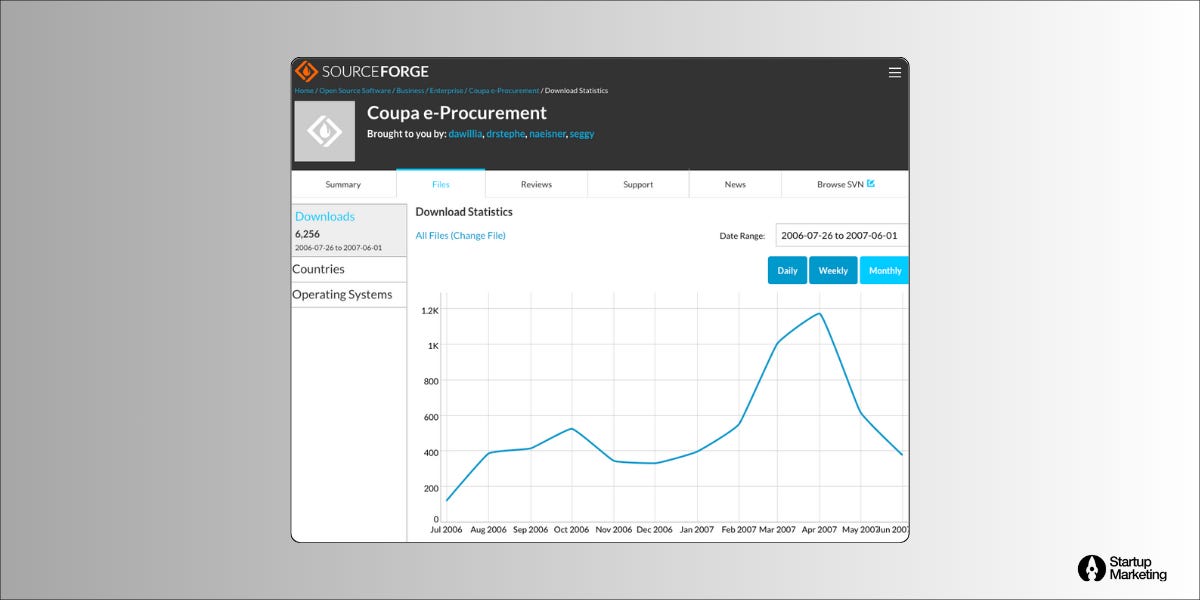Viewport: 1200px width, 600px height.
Task: Click the All Files (Change File) link
Action: tap(460, 236)
